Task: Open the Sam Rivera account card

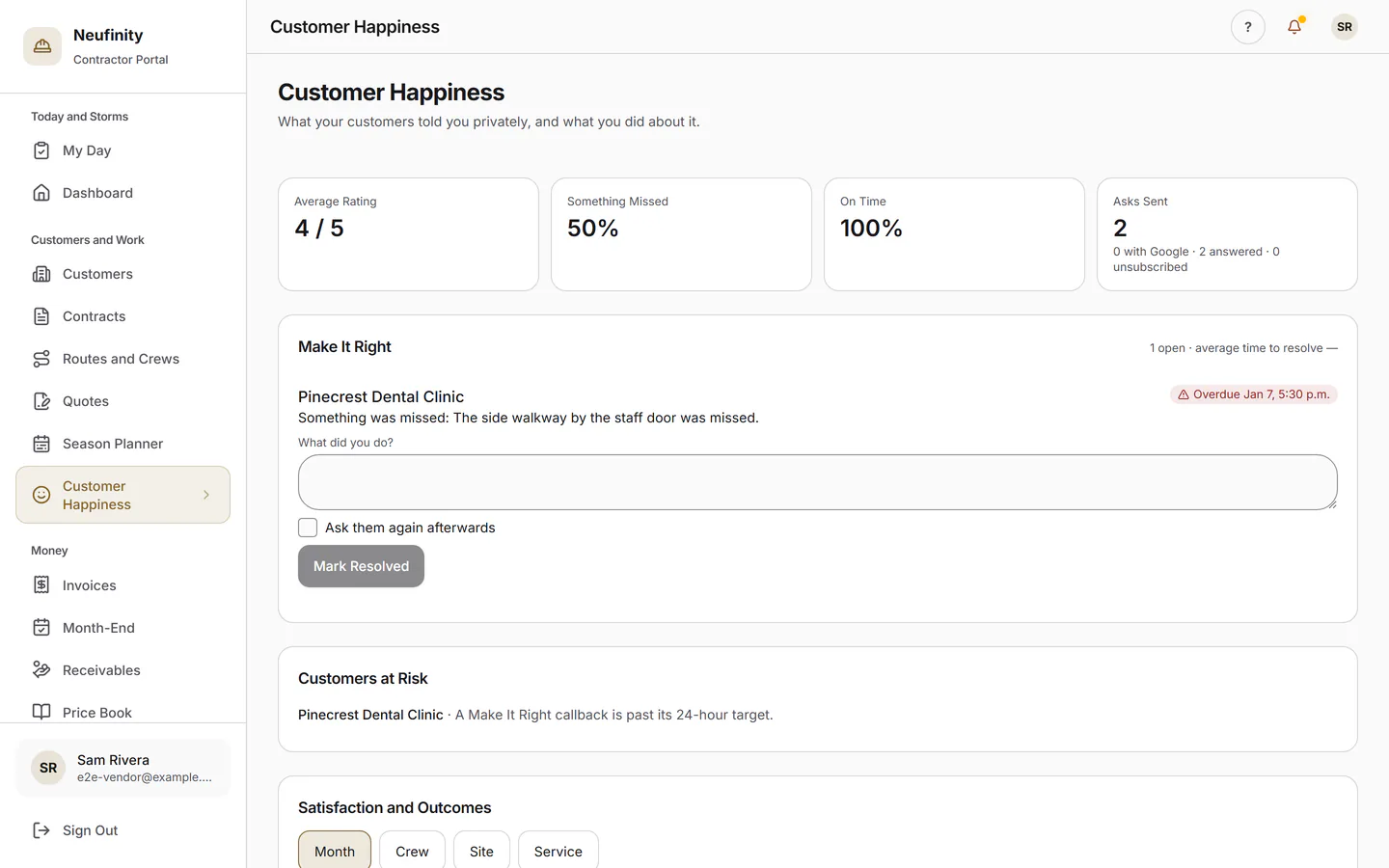Action: (x=123, y=768)
